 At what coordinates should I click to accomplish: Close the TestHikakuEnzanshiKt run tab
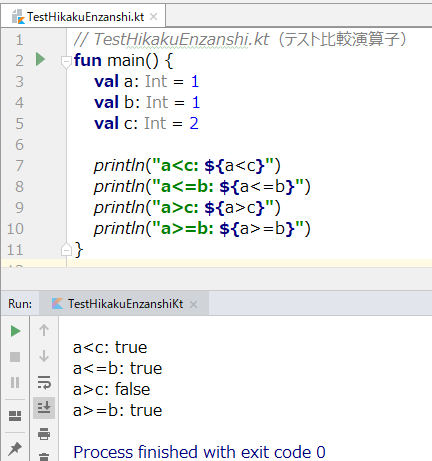(193, 304)
